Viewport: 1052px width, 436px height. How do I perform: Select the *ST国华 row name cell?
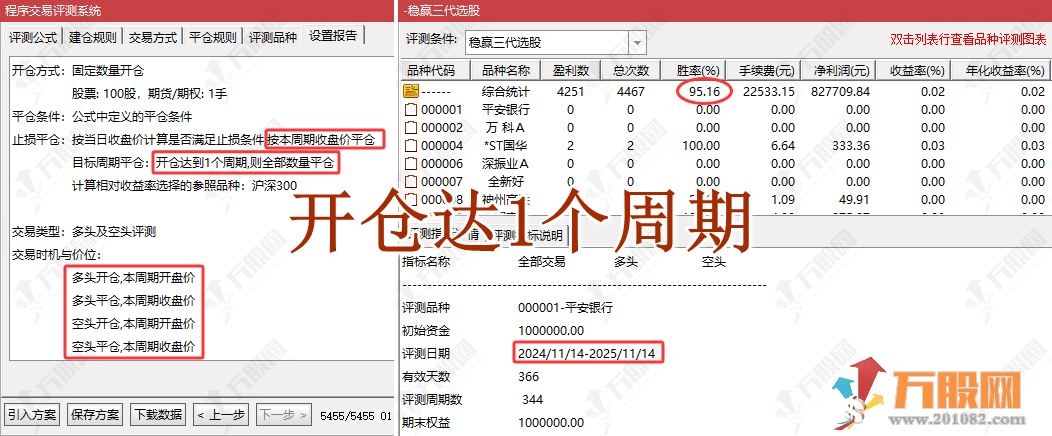[506, 146]
